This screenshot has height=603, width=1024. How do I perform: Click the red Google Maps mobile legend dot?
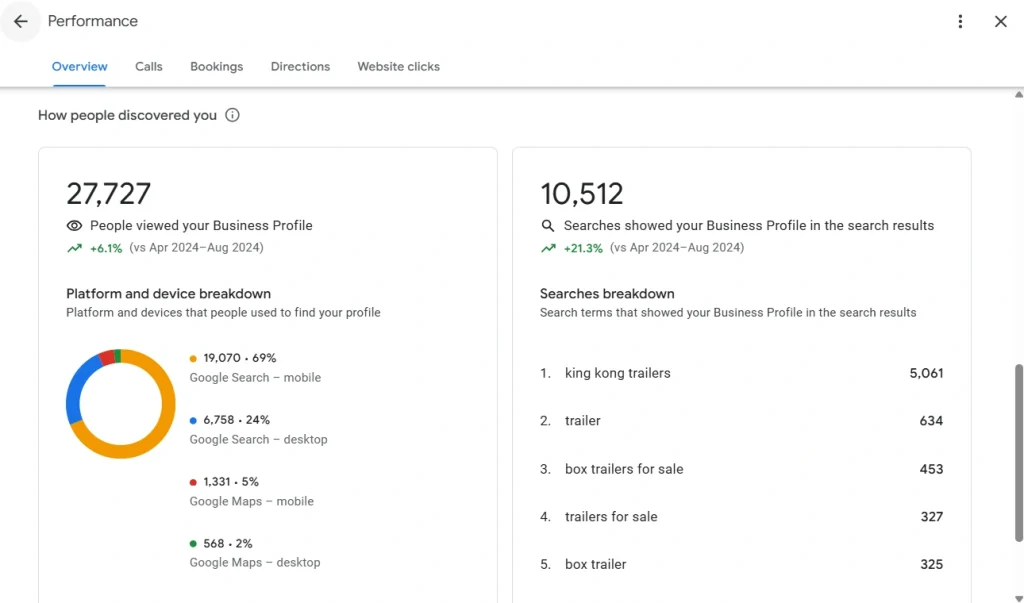[x=193, y=482]
